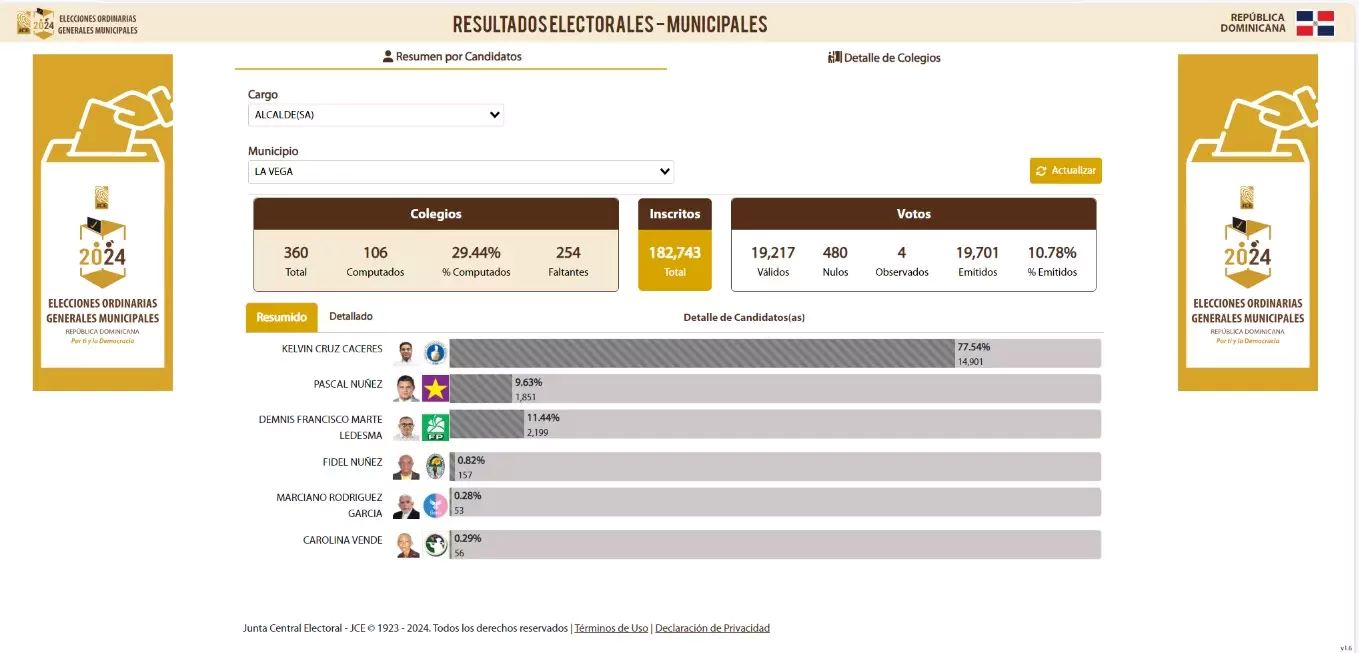Click the purple star party logo
The image size is (1359, 653).
click(435, 388)
